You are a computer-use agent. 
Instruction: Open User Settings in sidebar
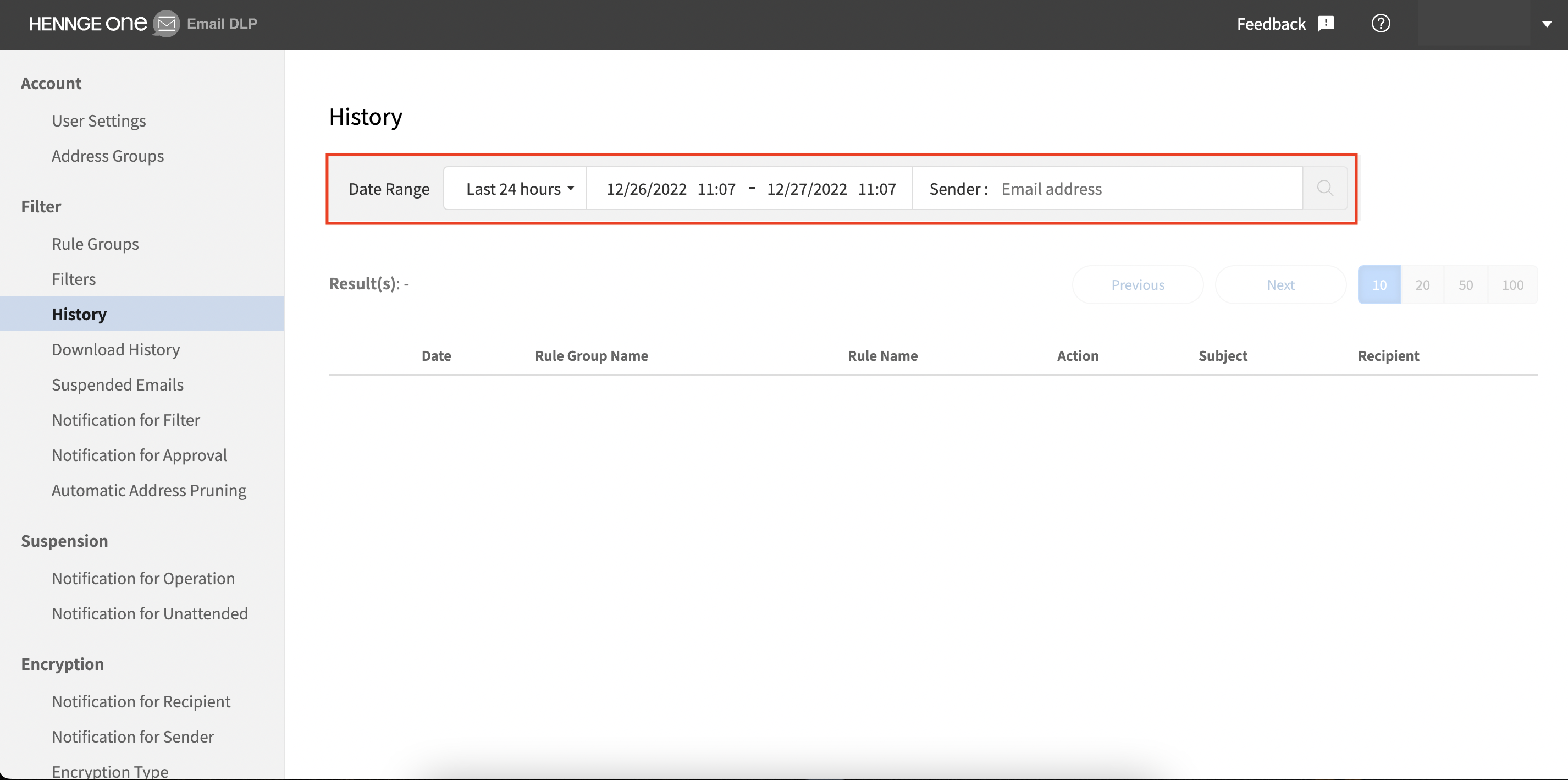(x=98, y=120)
